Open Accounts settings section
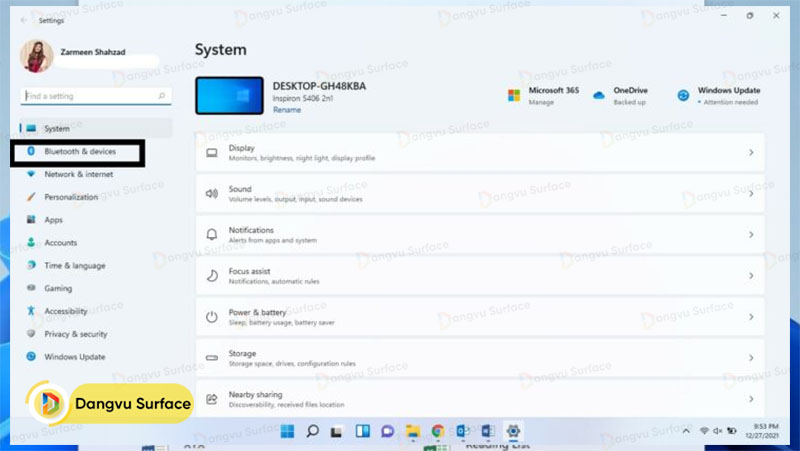 pyautogui.click(x=61, y=243)
